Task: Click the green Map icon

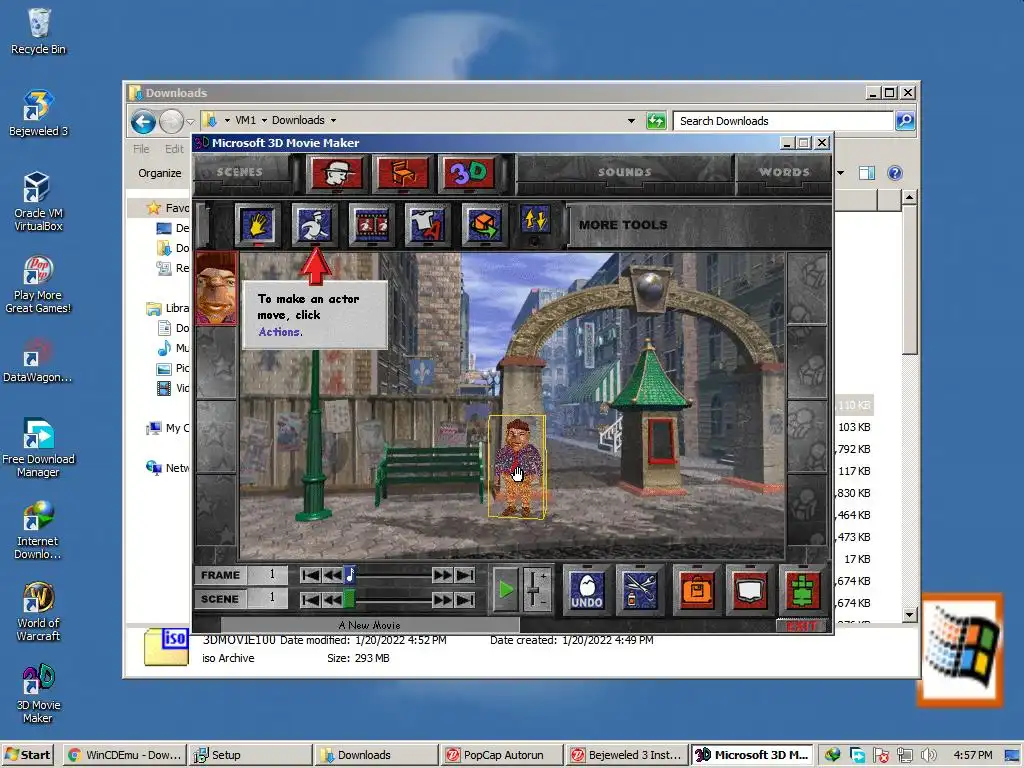Action: tap(803, 590)
